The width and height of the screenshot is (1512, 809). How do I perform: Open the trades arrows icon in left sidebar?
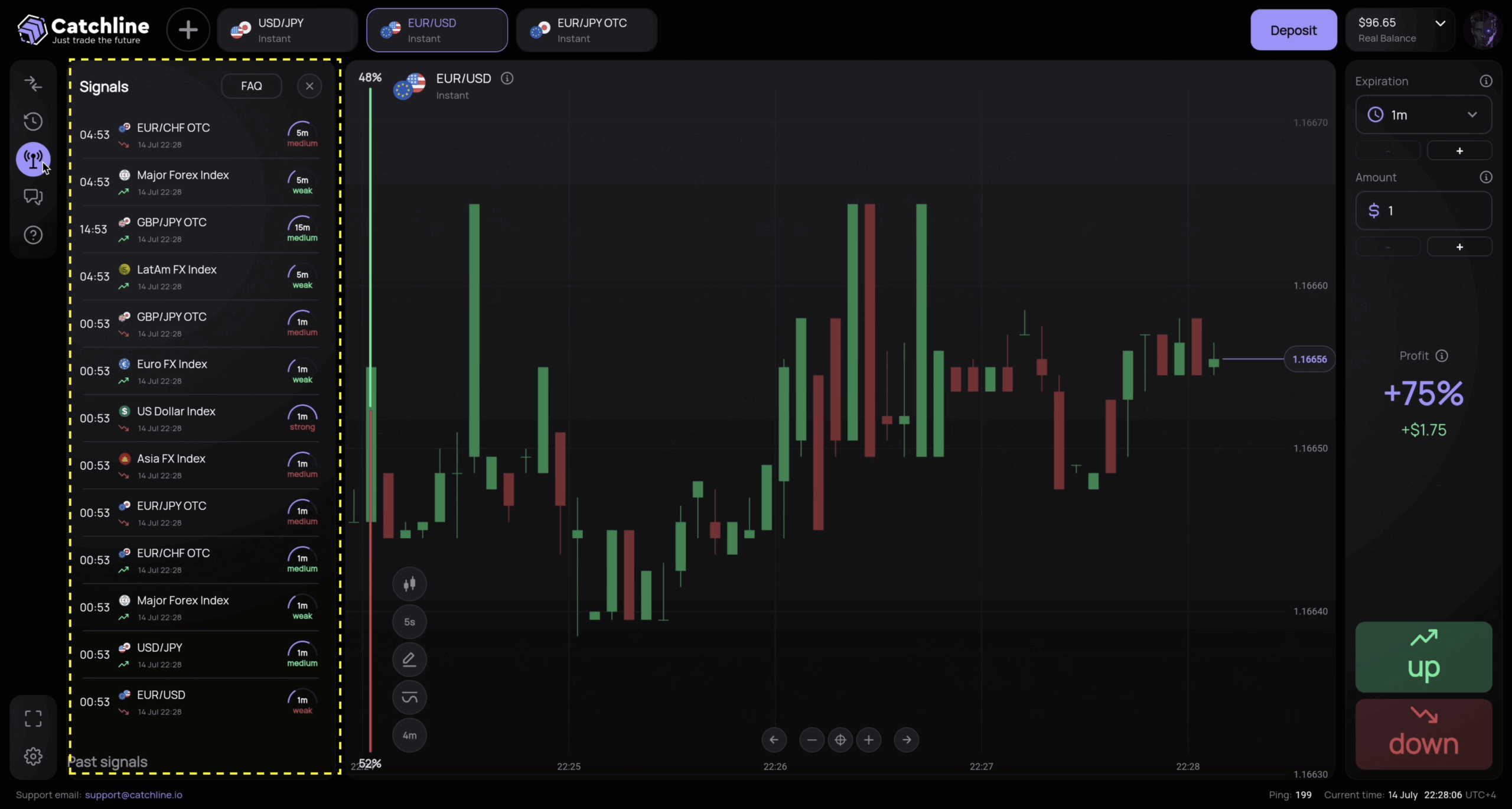[33, 84]
